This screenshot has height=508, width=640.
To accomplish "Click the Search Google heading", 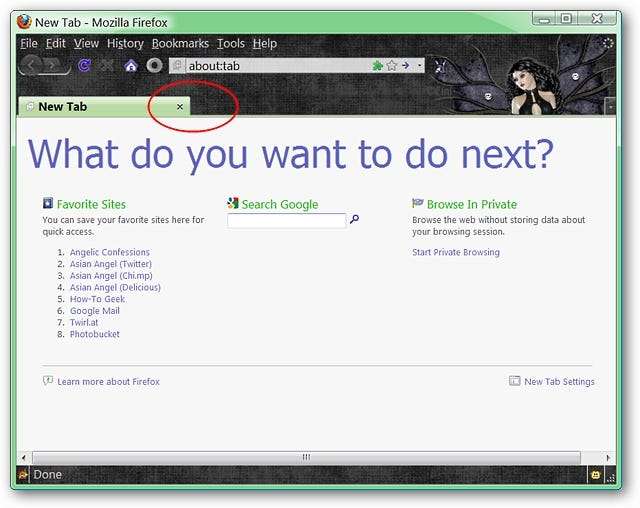I will point(280,204).
